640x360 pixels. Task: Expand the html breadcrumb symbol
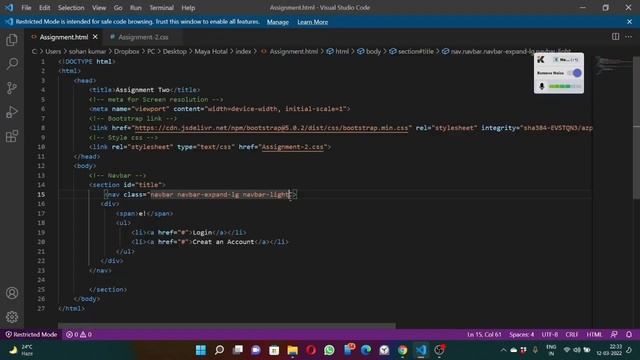coord(338,51)
